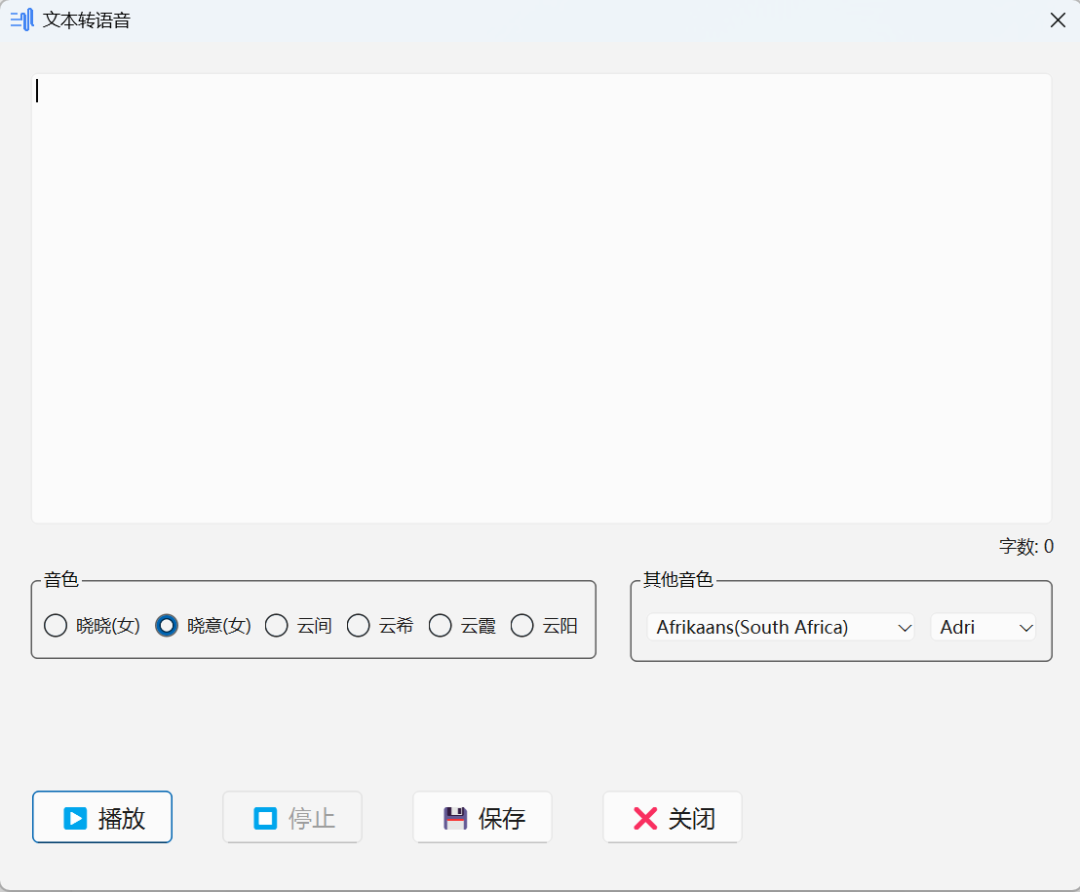This screenshot has width=1080, height=892.
Task: Select the 晓晓(女) voice radio button
Action: pyautogui.click(x=92, y=625)
